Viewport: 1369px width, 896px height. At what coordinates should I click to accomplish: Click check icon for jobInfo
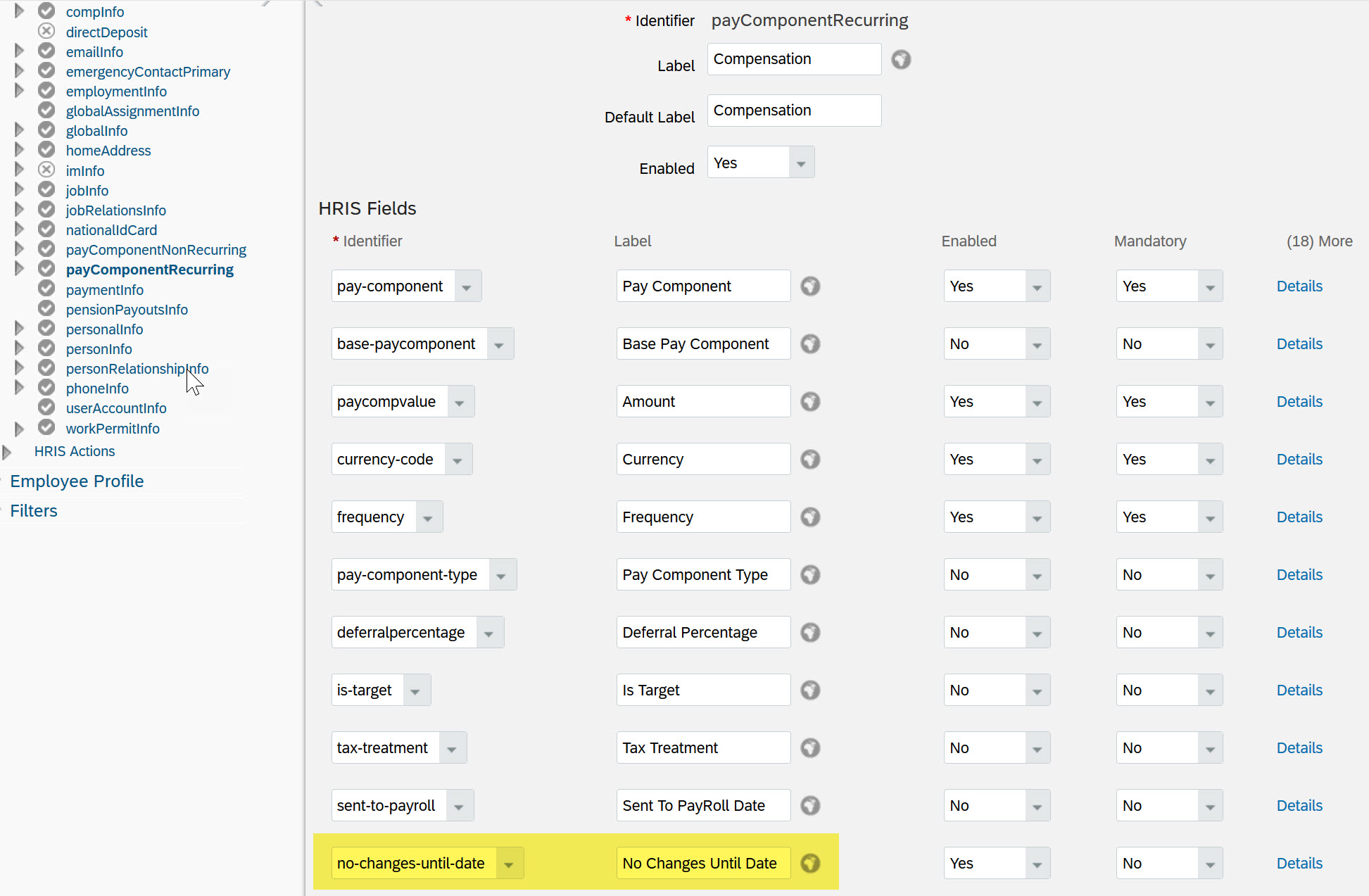tap(46, 189)
